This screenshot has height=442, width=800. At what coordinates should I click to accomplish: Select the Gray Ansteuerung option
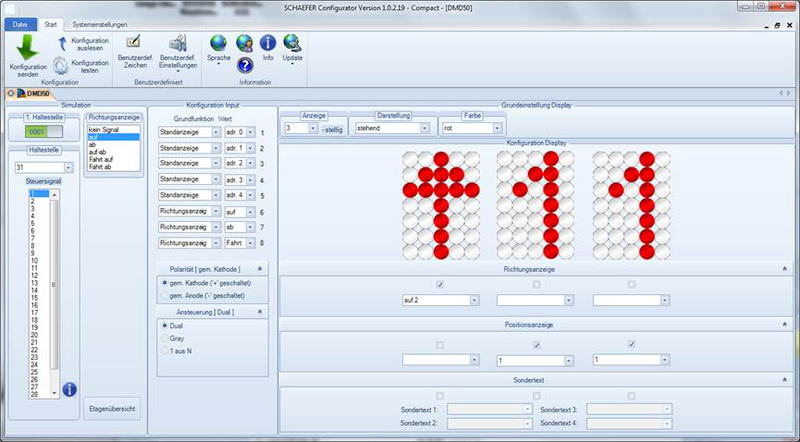point(164,338)
